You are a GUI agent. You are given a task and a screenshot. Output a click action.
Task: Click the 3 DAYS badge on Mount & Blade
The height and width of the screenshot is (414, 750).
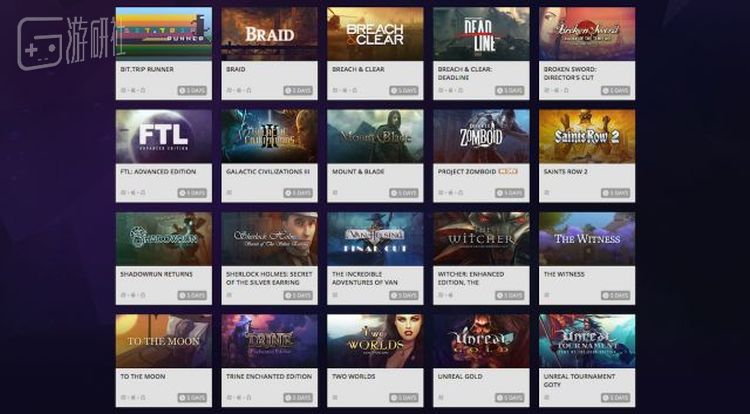pyautogui.click(x=404, y=193)
